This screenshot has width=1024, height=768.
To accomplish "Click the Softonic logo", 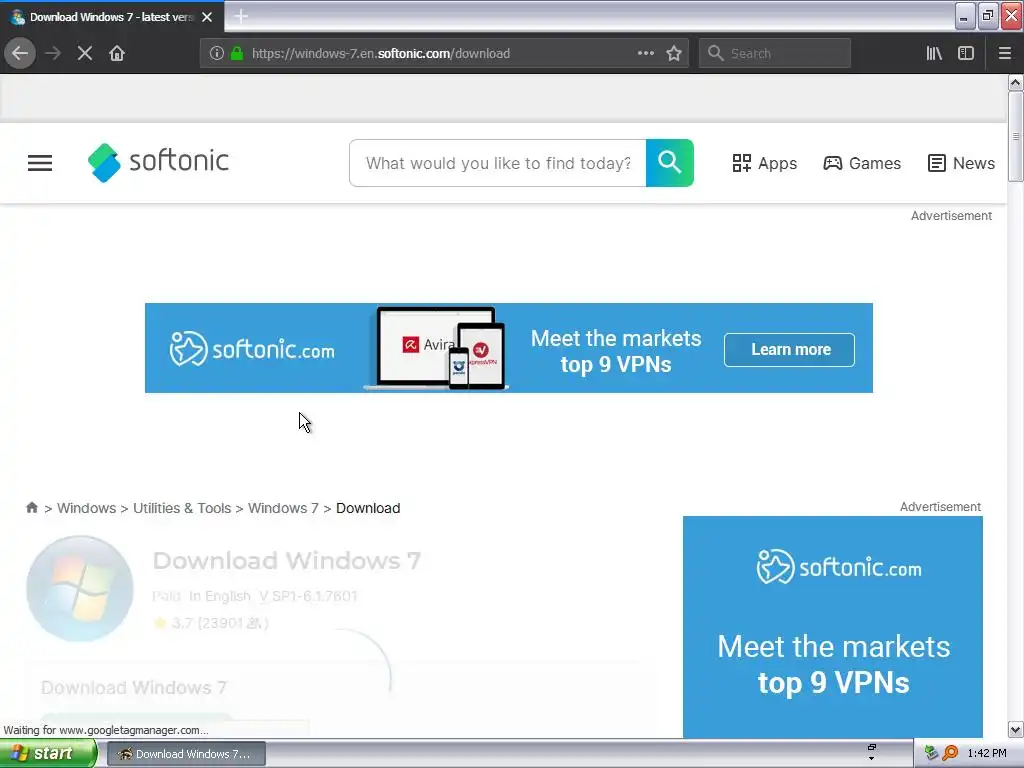I will [158, 162].
